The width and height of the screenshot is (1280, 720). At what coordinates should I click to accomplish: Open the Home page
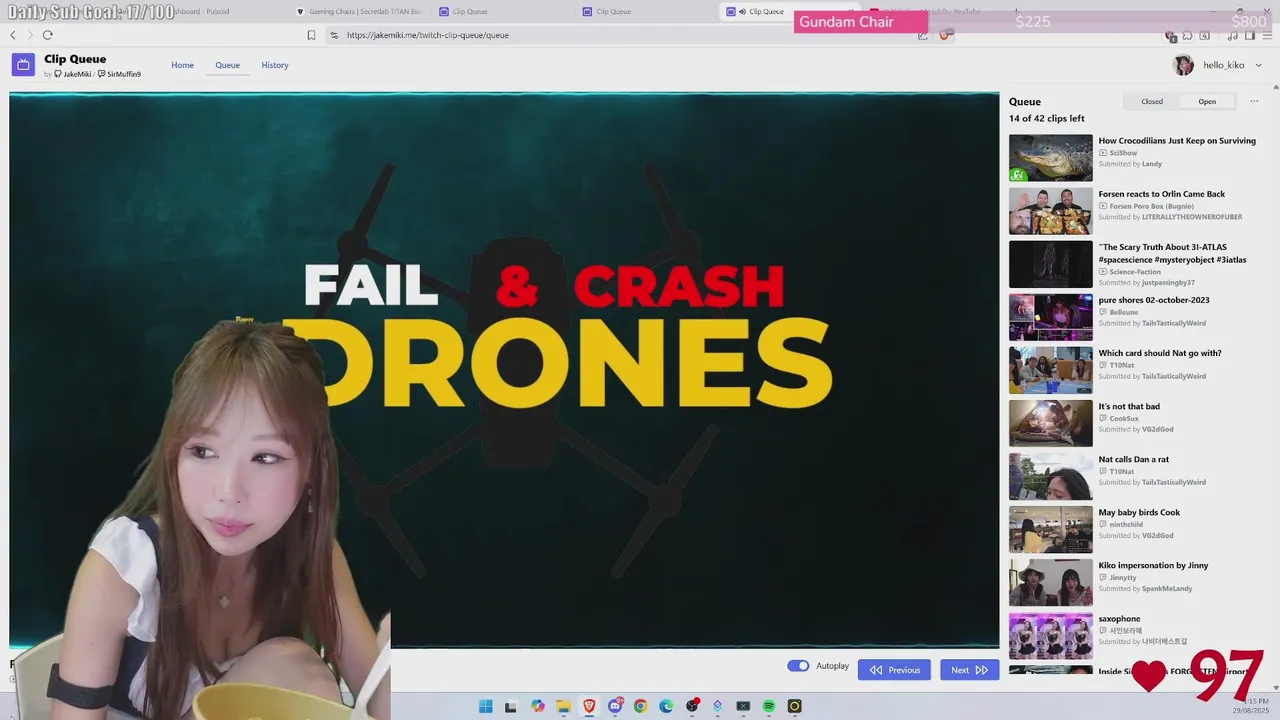click(x=182, y=65)
